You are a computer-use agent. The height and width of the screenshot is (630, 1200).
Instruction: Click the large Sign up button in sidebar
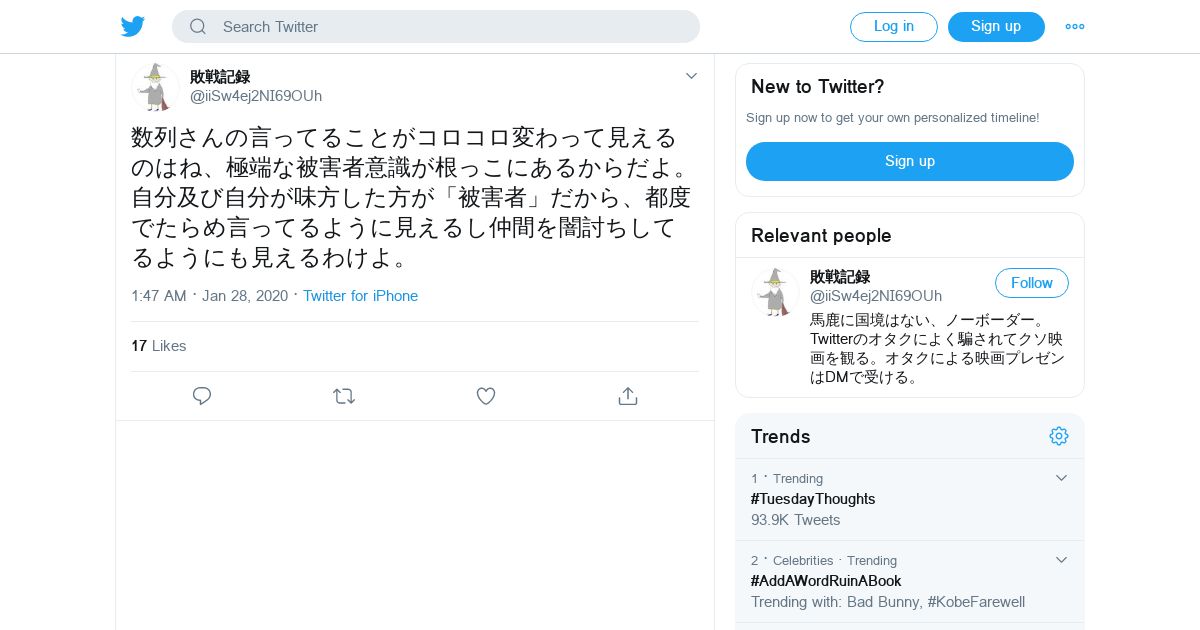point(910,161)
